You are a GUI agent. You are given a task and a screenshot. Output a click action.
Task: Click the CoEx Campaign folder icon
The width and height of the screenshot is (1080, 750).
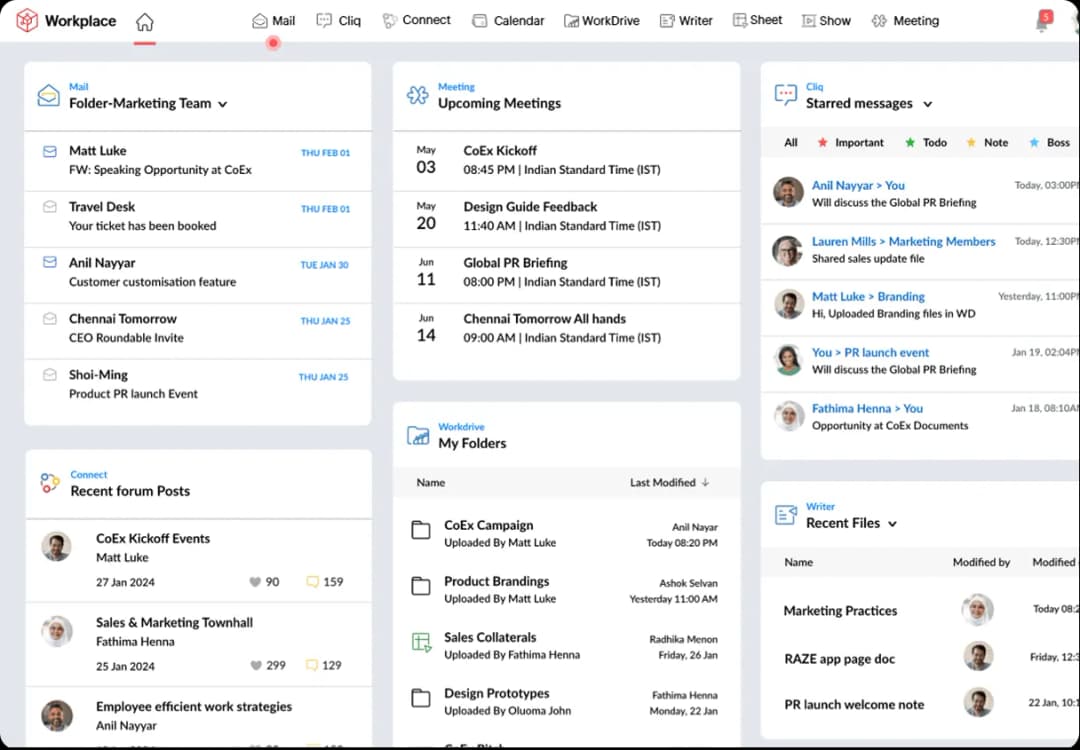tap(421, 530)
